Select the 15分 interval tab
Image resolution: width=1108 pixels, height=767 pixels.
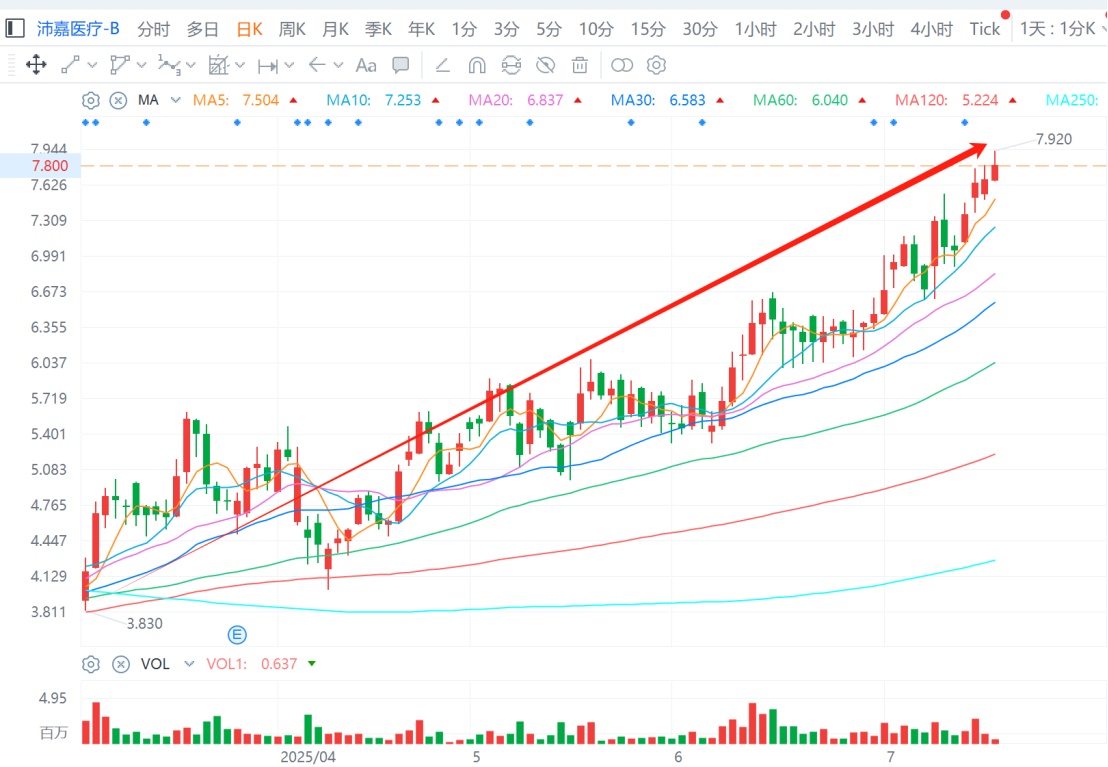click(648, 29)
